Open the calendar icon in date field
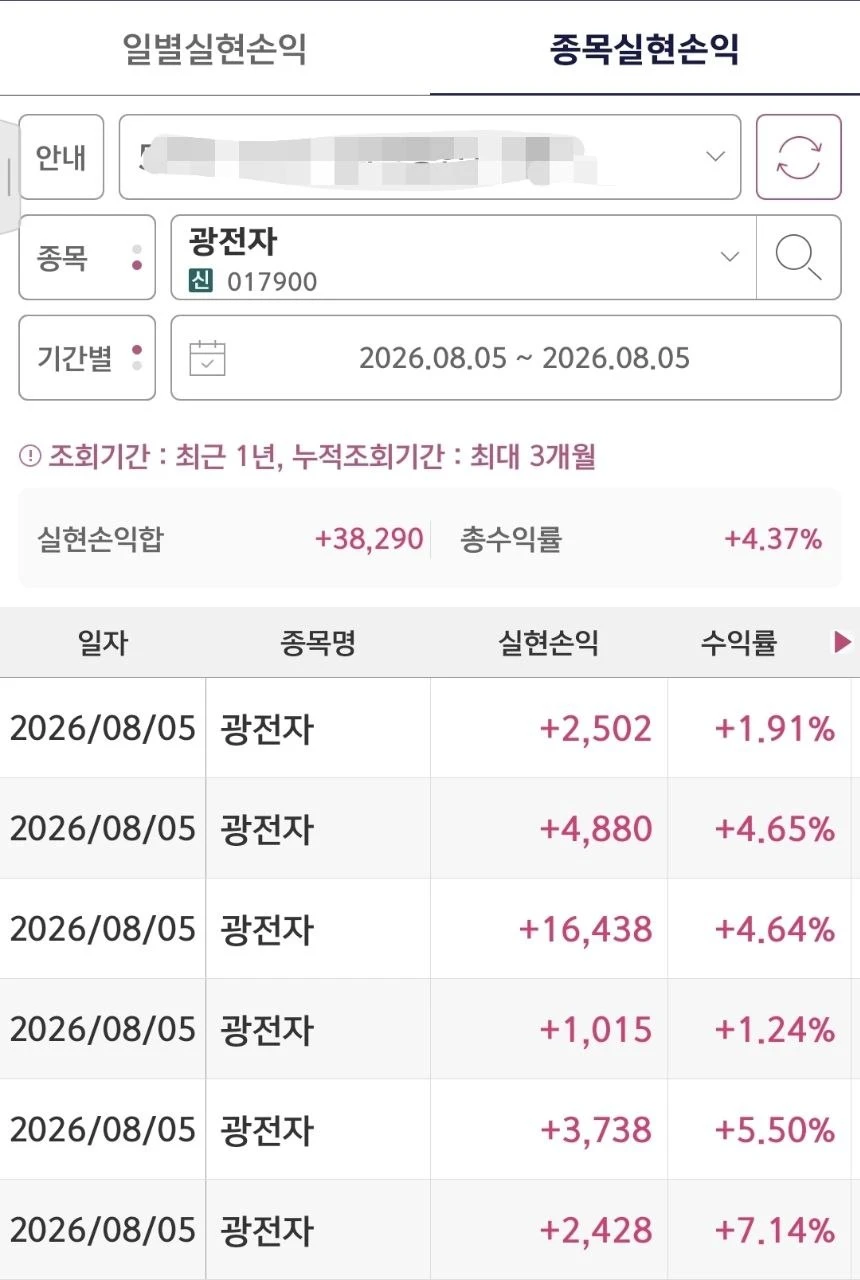The width and height of the screenshot is (860, 1280). (207, 358)
